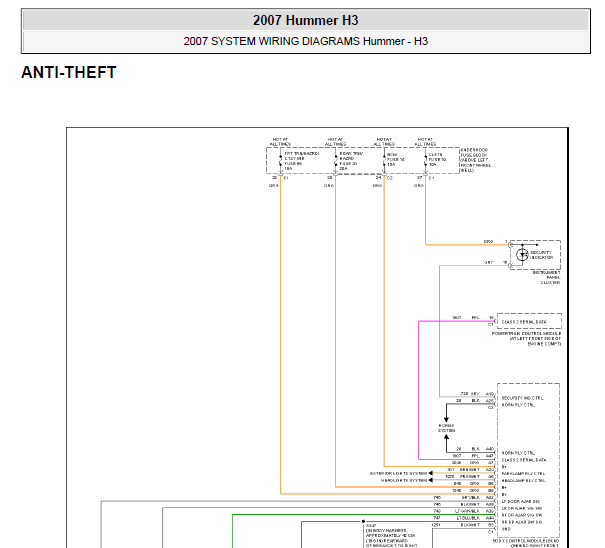Click the security indicator LED symbol

pos(522,255)
